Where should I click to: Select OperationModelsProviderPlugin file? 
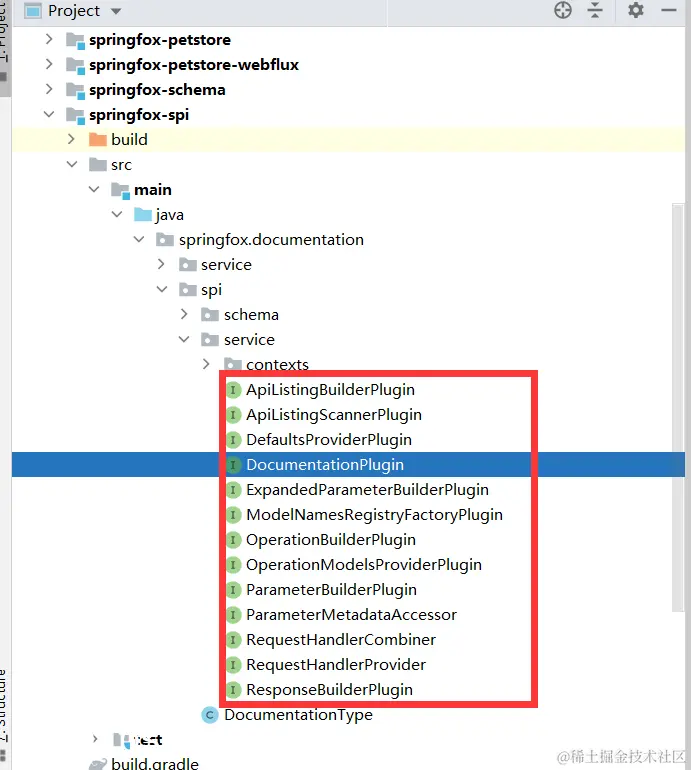[364, 565]
